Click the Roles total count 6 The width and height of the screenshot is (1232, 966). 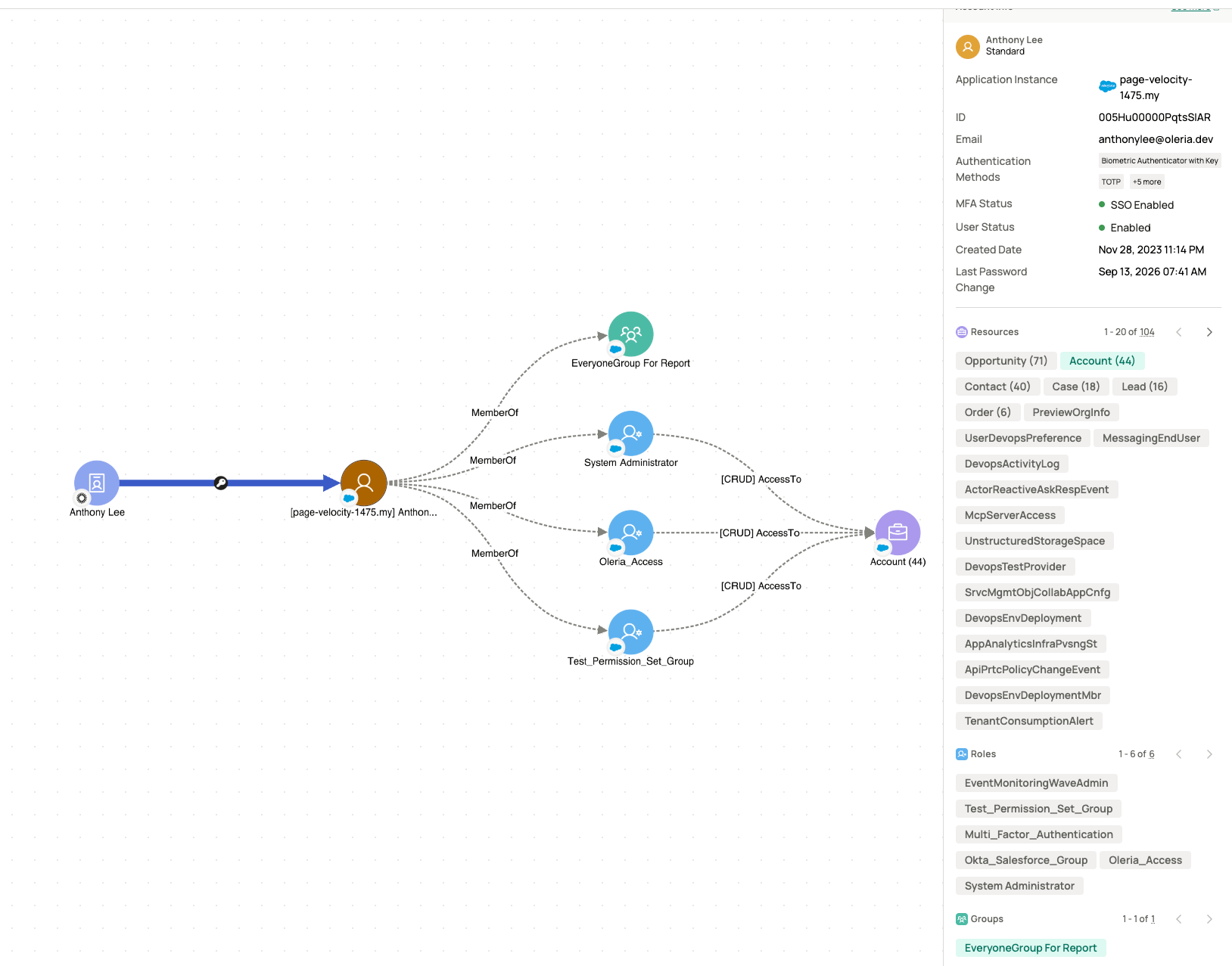1152,754
